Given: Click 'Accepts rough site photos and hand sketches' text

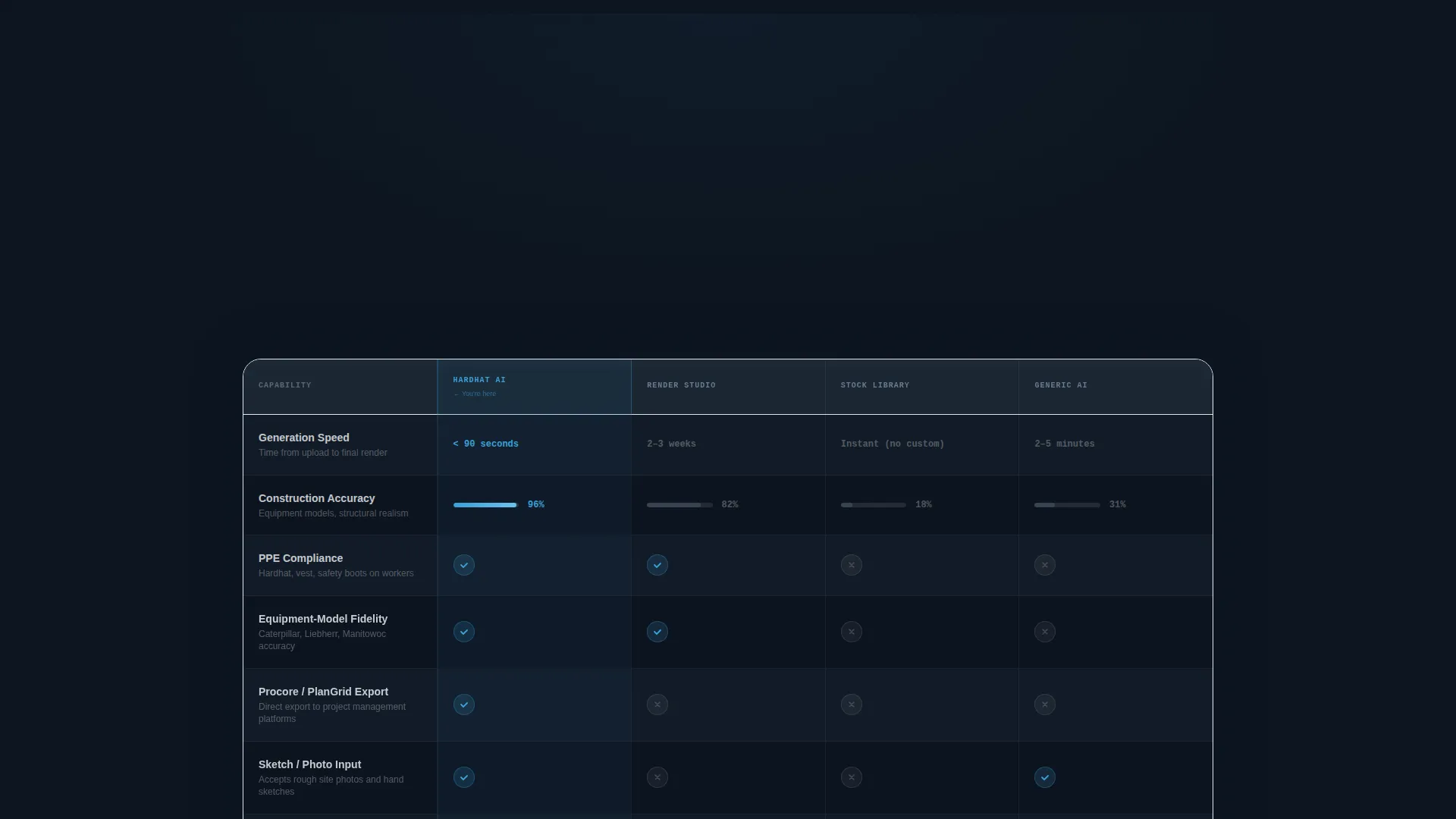Looking at the screenshot, I should click(x=331, y=786).
